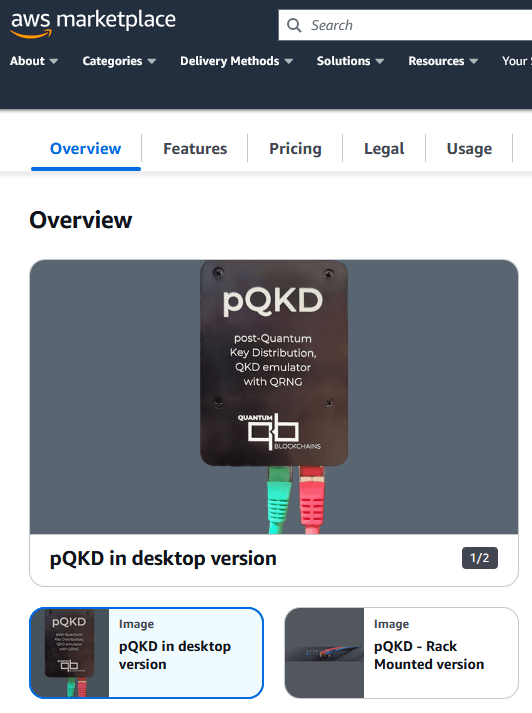Focus the Search input field
This screenshot has height=713, width=532.
(405, 25)
